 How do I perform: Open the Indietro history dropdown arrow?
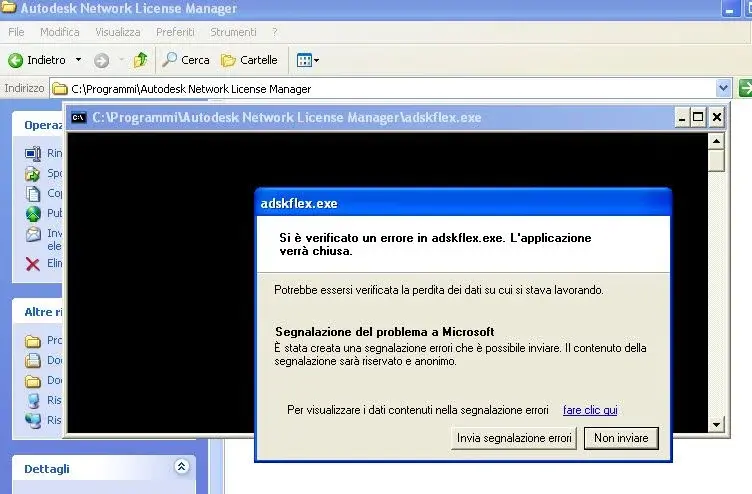click(78, 60)
